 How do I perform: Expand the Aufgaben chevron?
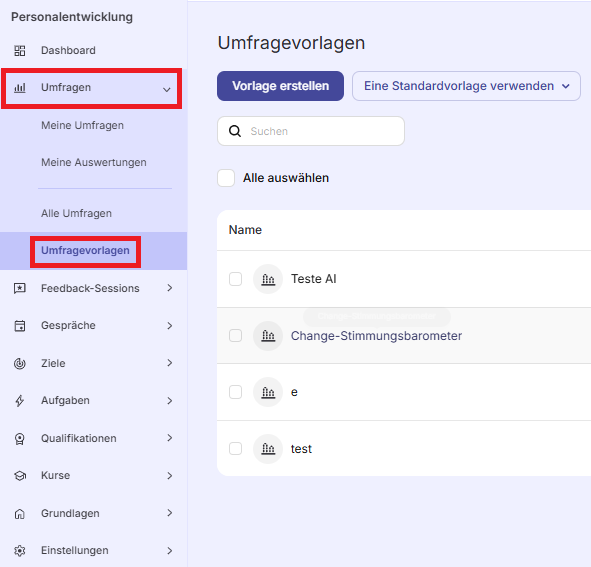170,401
